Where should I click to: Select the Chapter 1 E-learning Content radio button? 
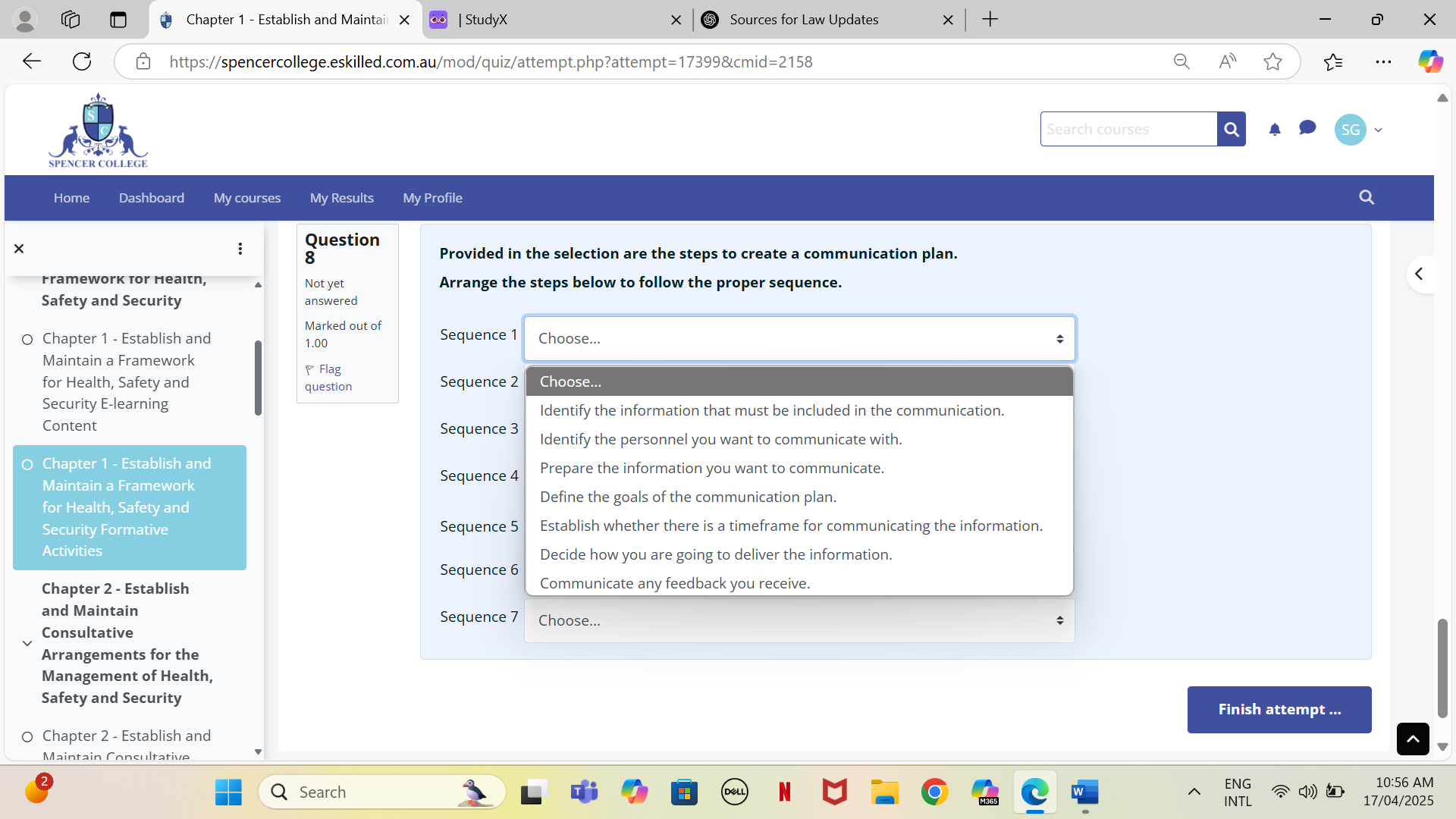(27, 339)
